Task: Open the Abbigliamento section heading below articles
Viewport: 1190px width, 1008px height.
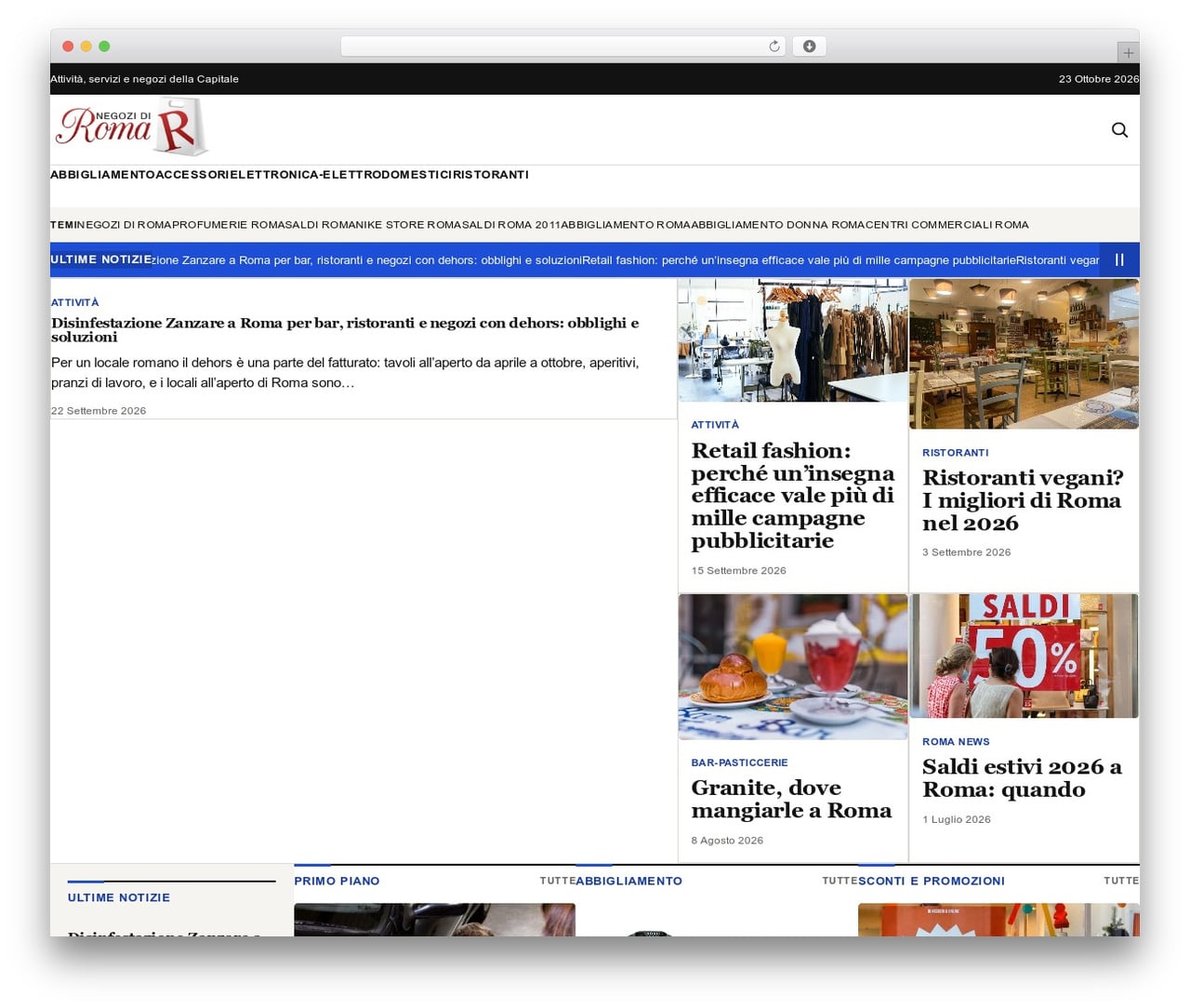Action: (628, 881)
